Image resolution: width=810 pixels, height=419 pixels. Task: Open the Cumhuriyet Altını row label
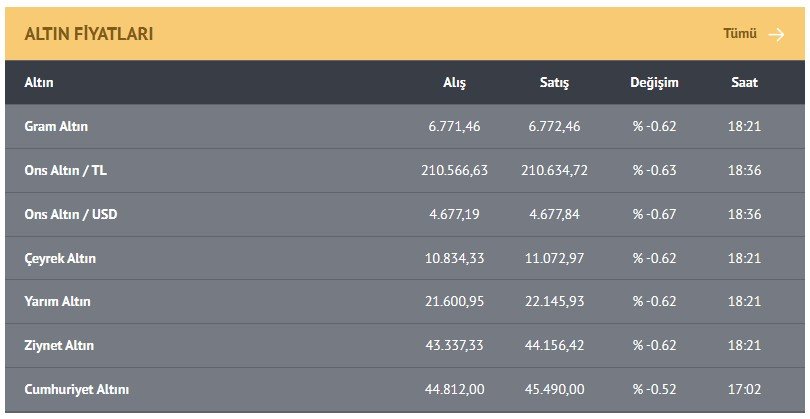[x=77, y=389]
